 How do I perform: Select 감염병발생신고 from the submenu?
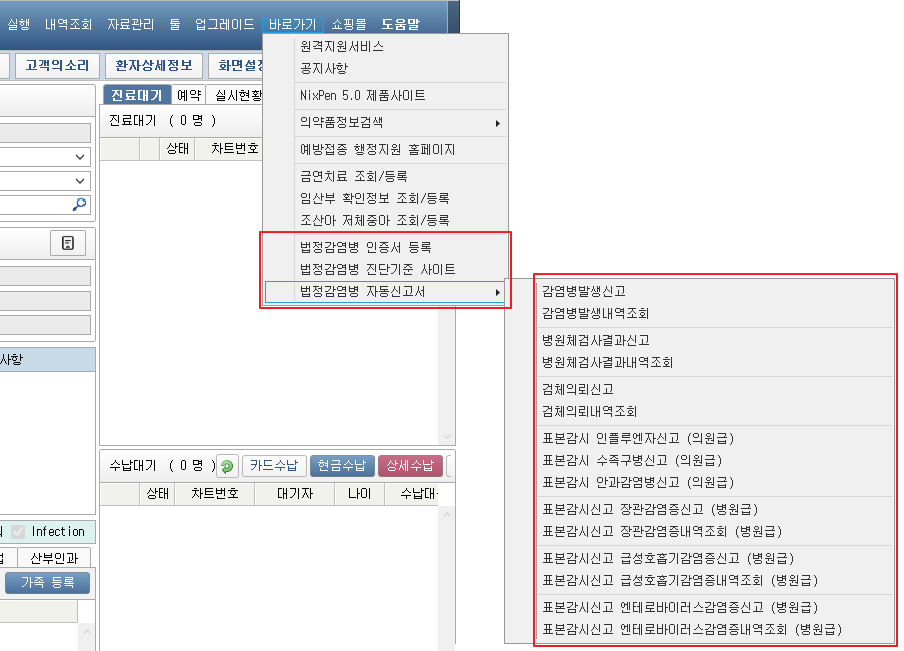[584, 292]
